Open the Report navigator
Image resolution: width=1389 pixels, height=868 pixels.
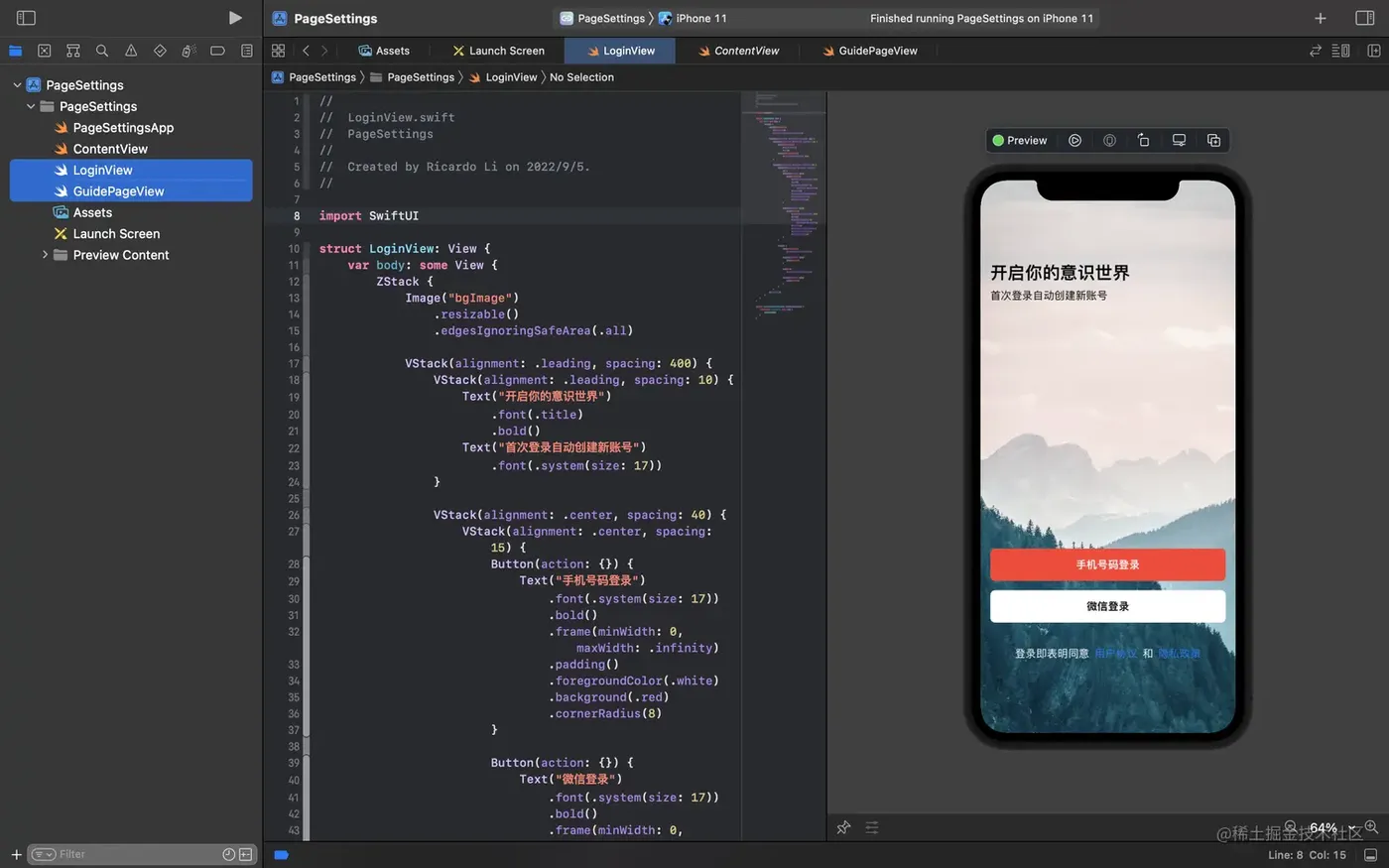click(246, 51)
